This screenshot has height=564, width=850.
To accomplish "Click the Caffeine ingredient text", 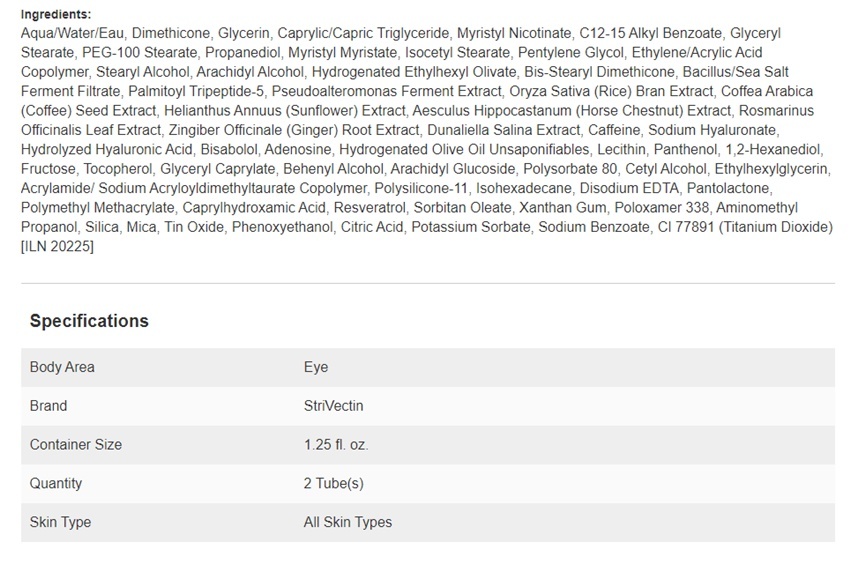I will [x=614, y=130].
